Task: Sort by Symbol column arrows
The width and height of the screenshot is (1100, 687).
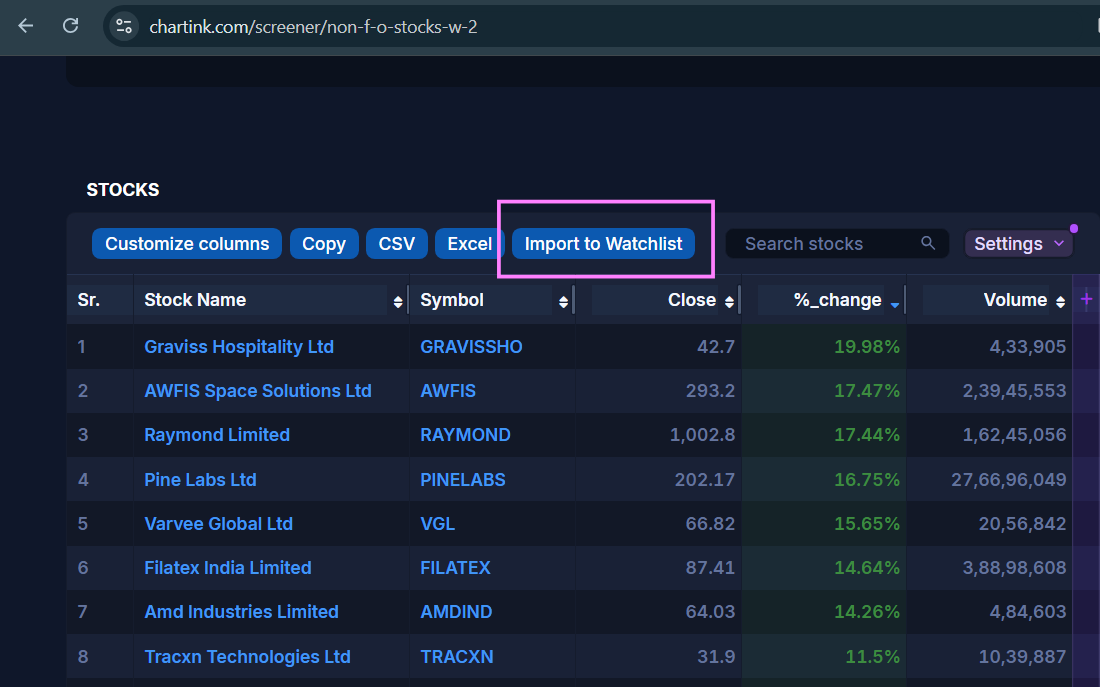Action: click(563, 302)
